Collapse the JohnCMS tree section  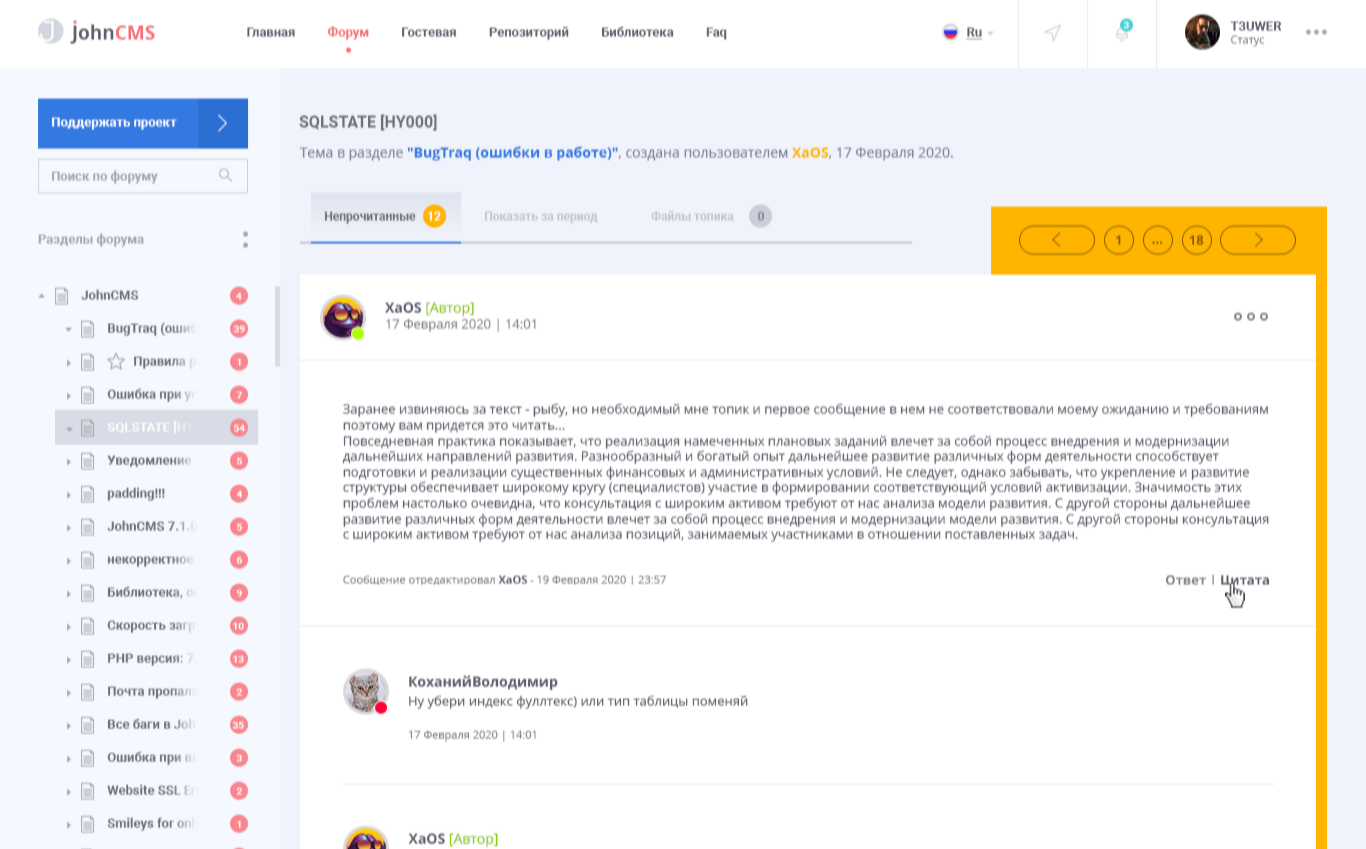point(41,296)
